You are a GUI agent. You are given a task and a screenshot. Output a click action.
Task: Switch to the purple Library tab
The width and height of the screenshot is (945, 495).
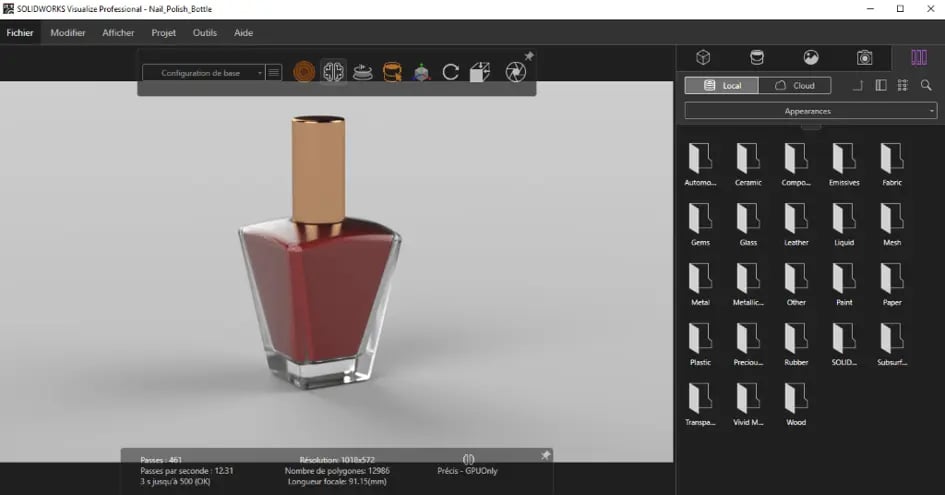click(918, 57)
